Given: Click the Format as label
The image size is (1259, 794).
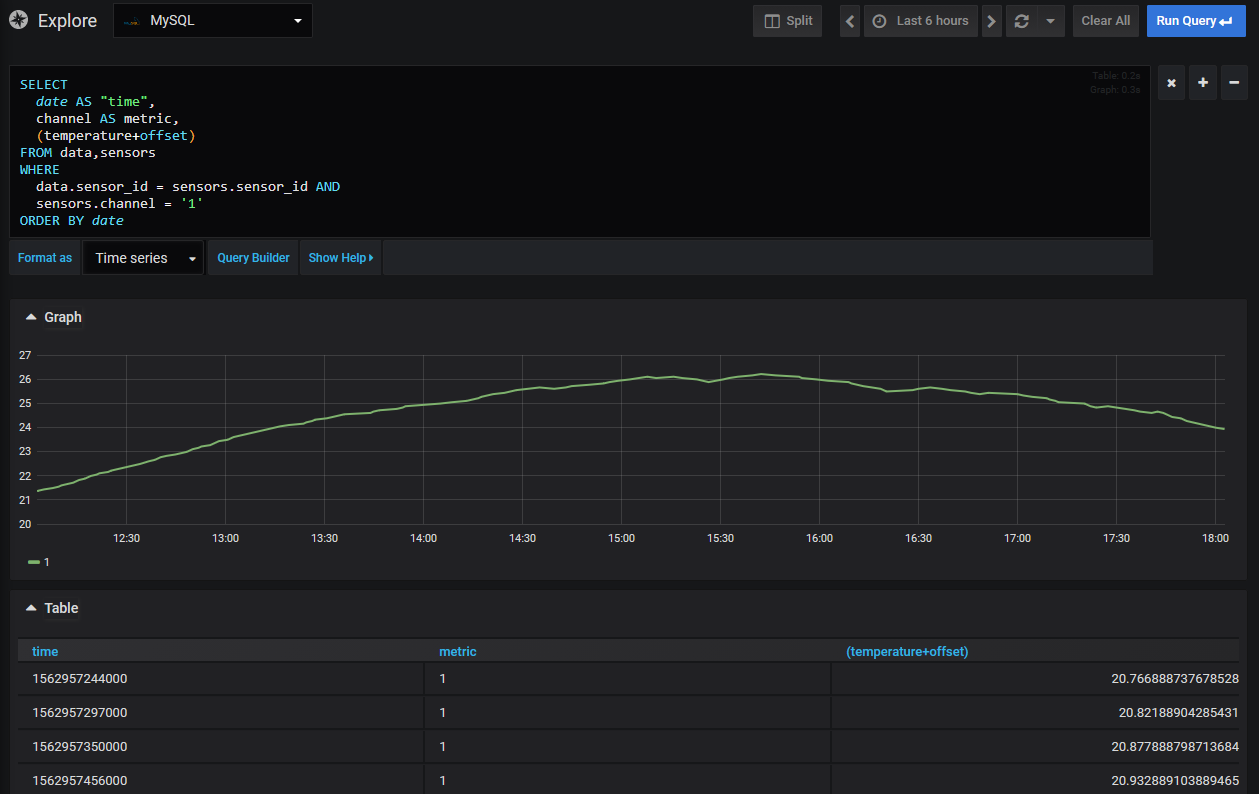Looking at the screenshot, I should (45, 258).
